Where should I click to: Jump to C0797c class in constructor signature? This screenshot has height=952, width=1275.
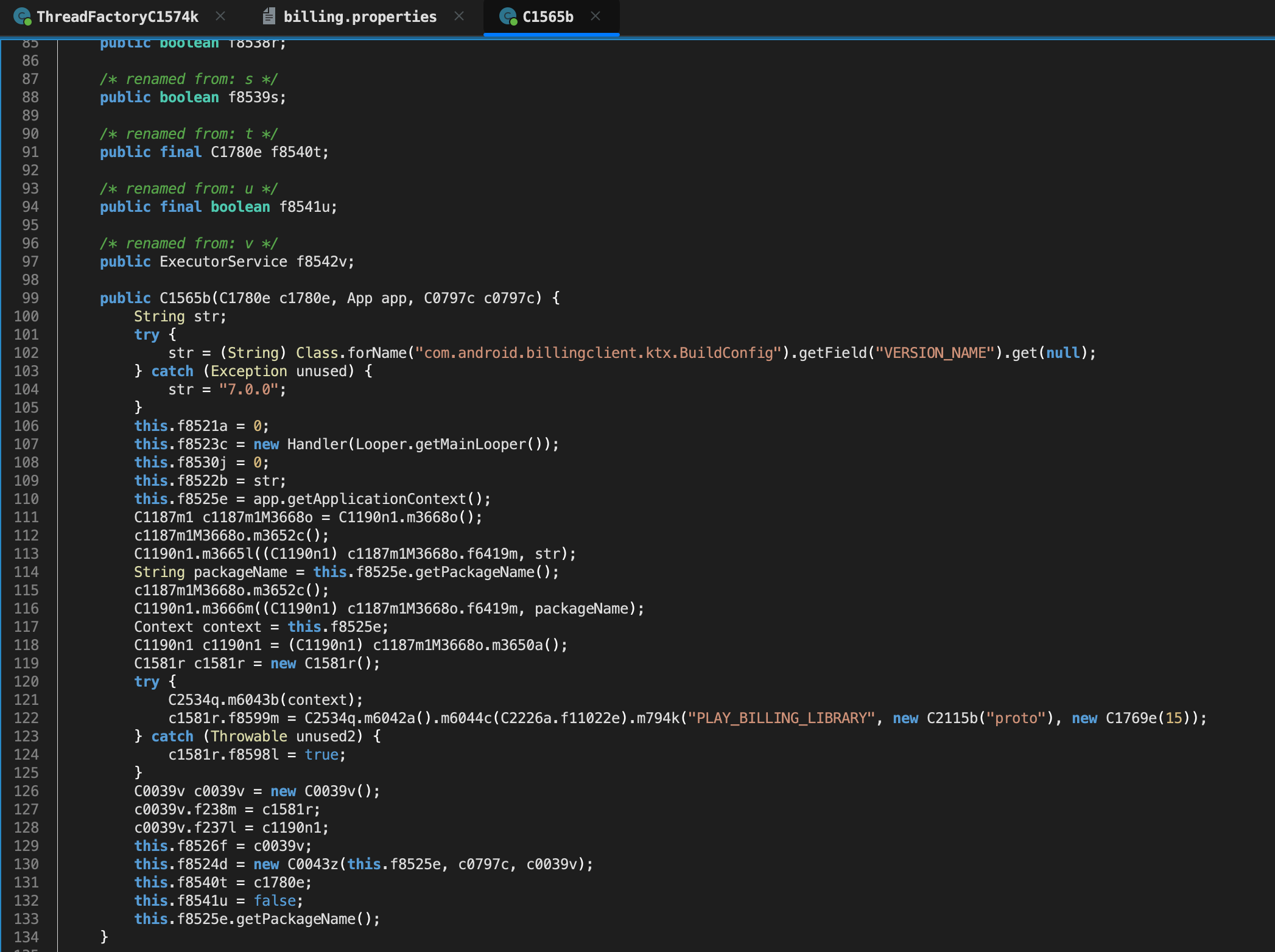click(449, 298)
